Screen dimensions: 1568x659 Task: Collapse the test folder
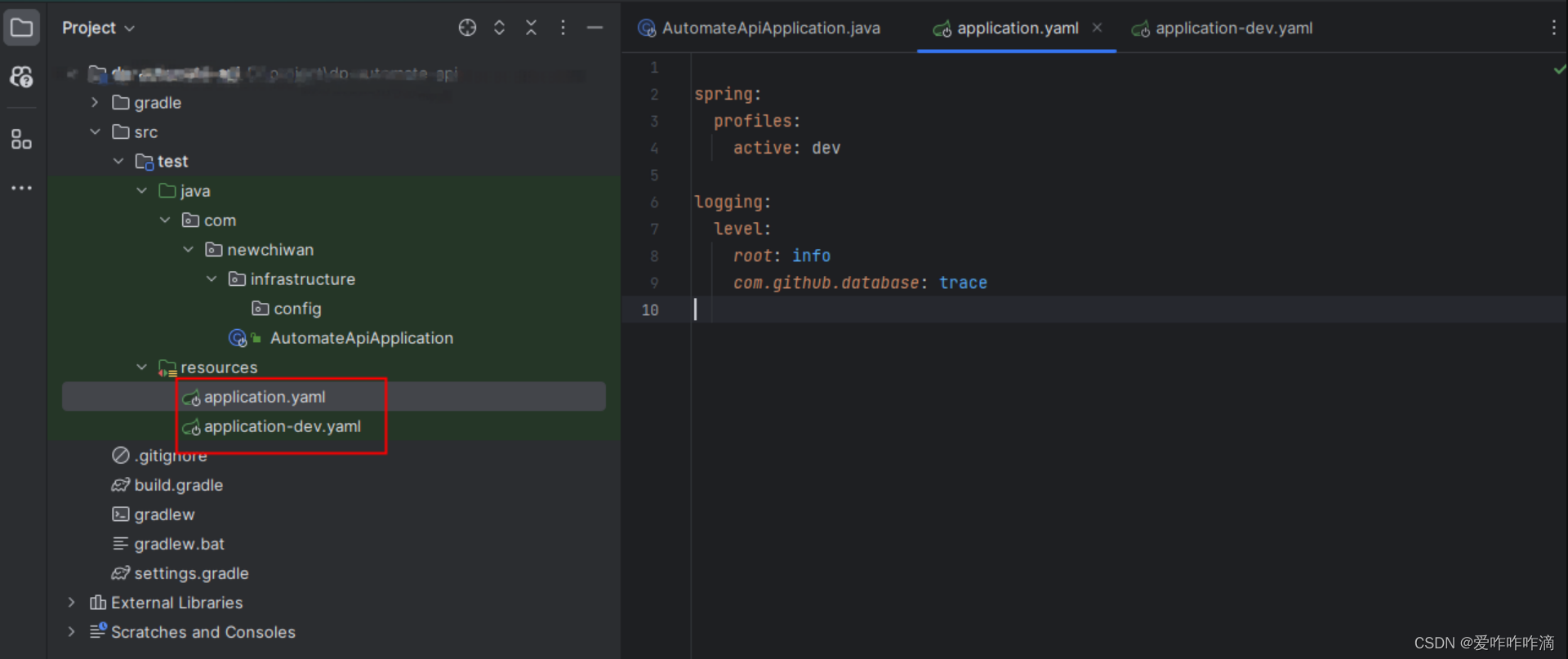point(118,161)
